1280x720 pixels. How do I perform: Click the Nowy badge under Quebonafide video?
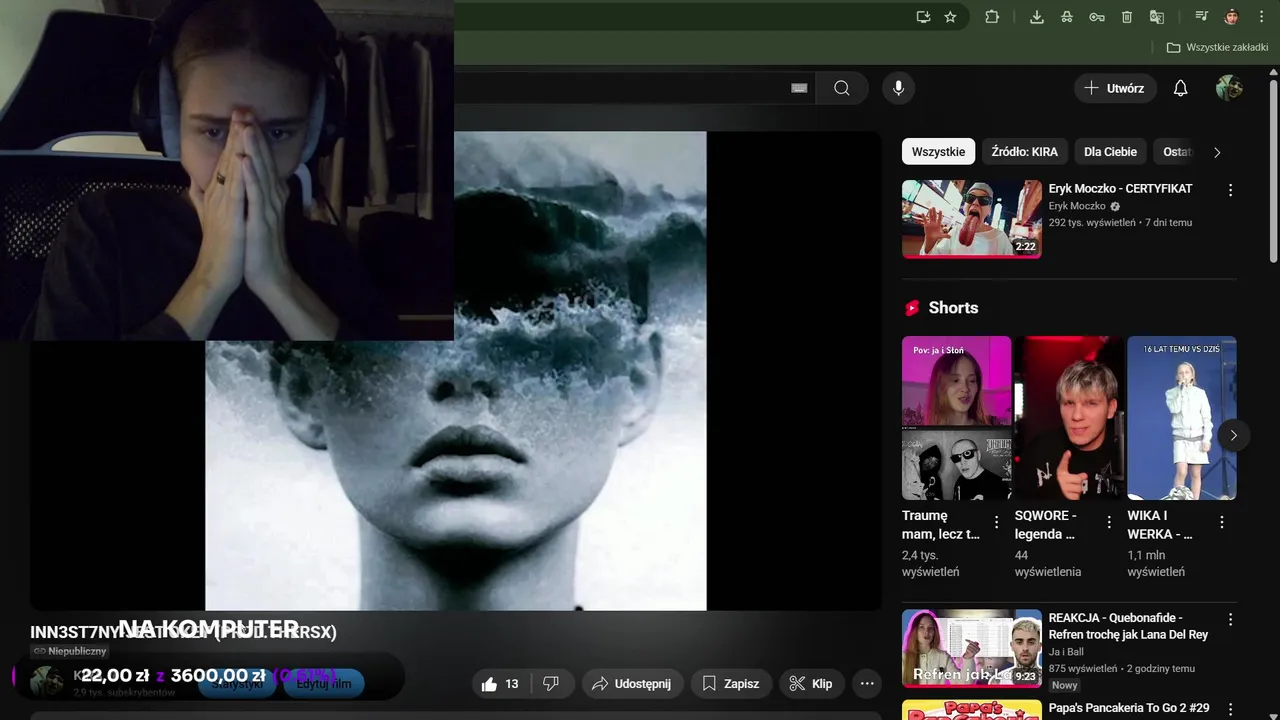point(1065,685)
